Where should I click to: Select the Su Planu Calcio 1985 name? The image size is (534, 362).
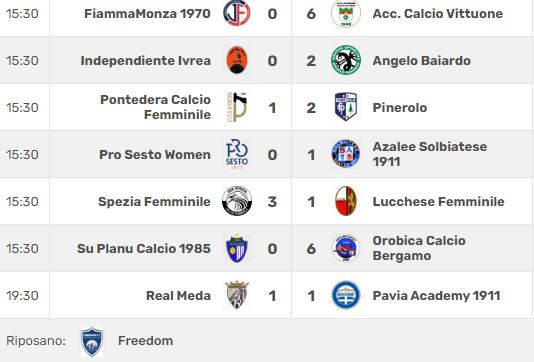144,248
